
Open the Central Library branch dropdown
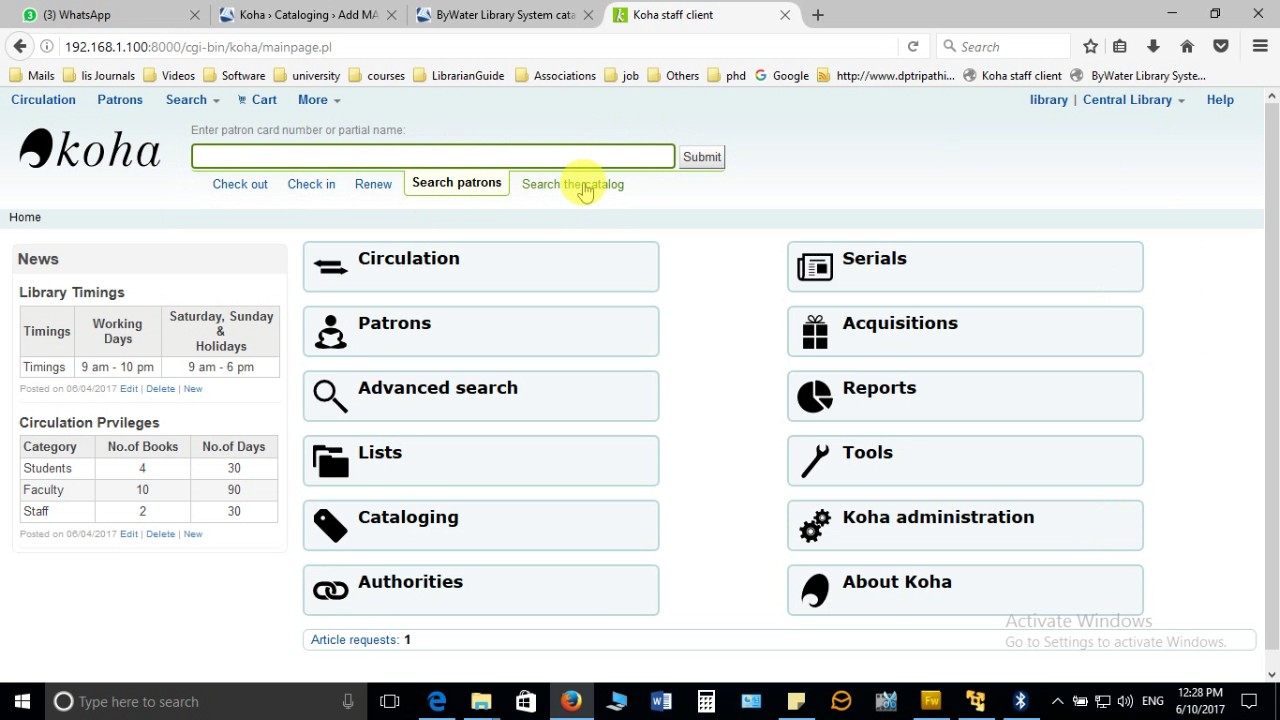tap(1134, 100)
